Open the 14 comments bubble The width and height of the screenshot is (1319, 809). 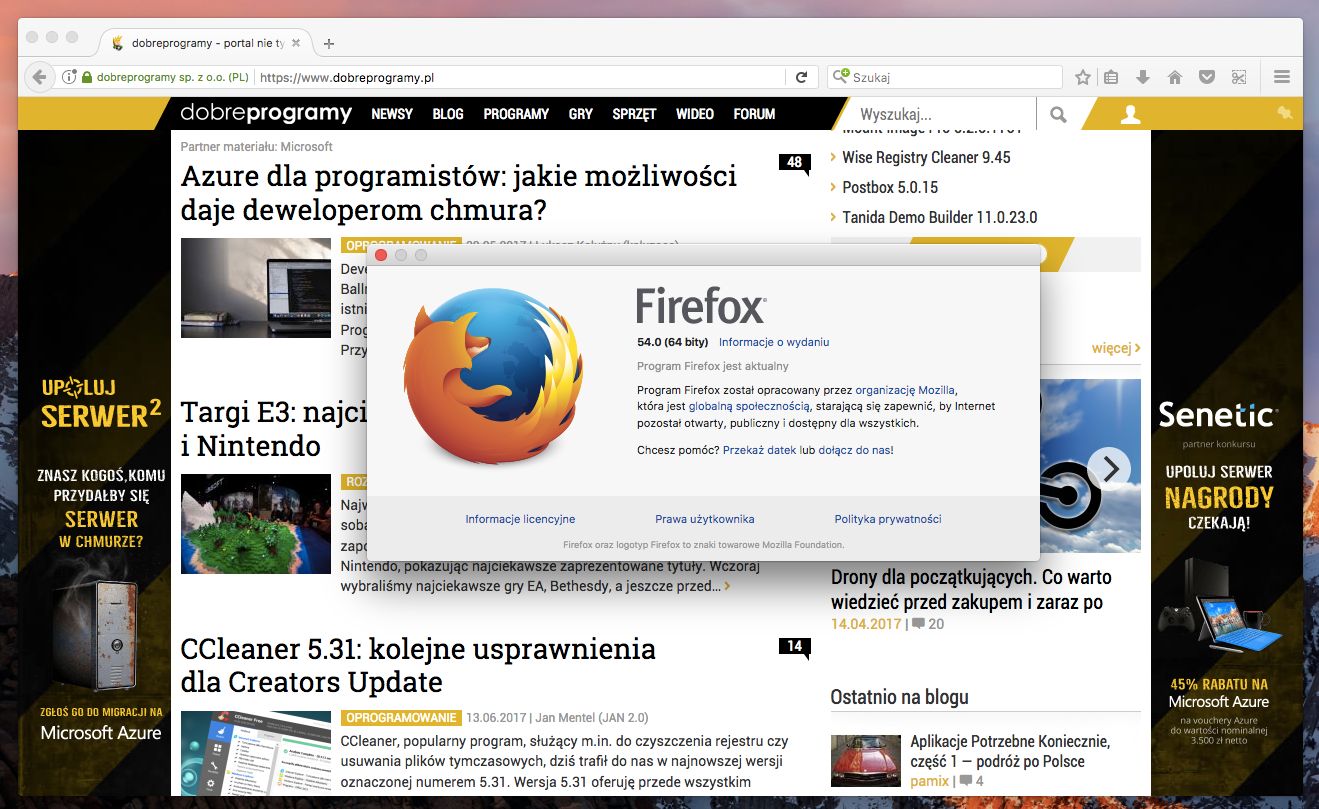tap(795, 648)
